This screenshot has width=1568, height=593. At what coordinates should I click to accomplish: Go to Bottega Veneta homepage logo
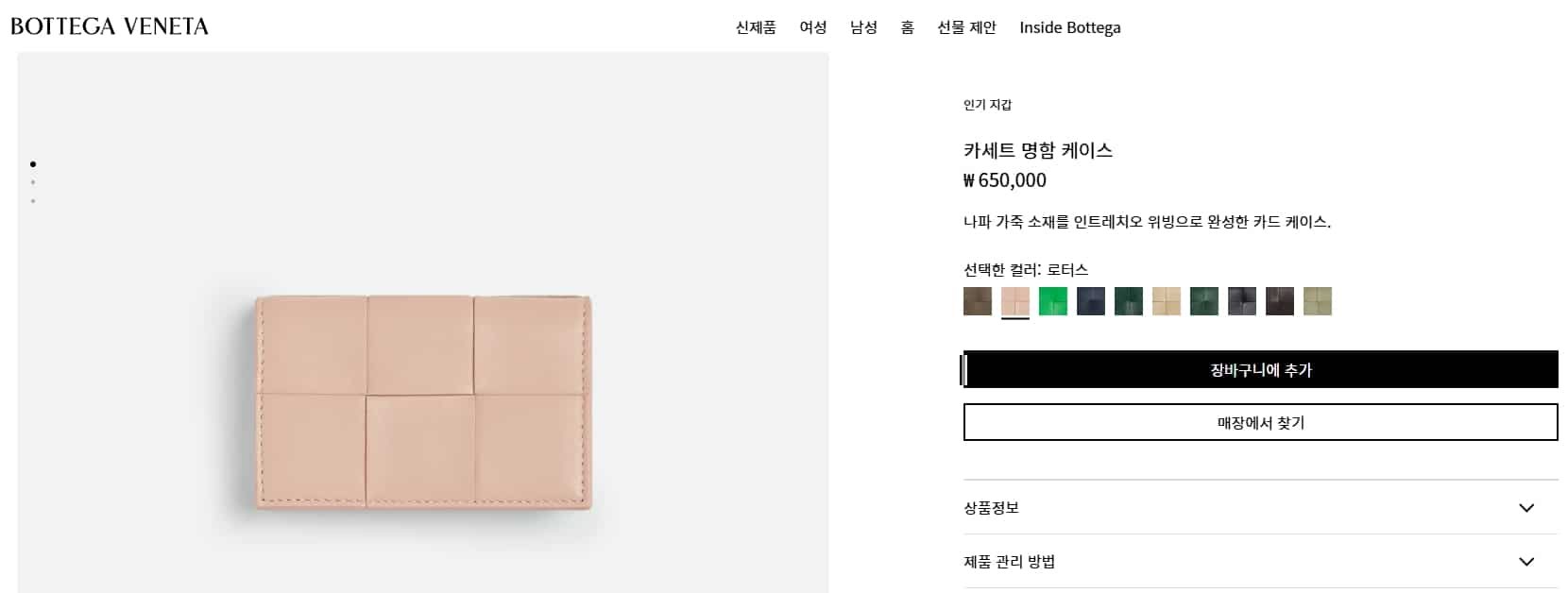click(110, 26)
